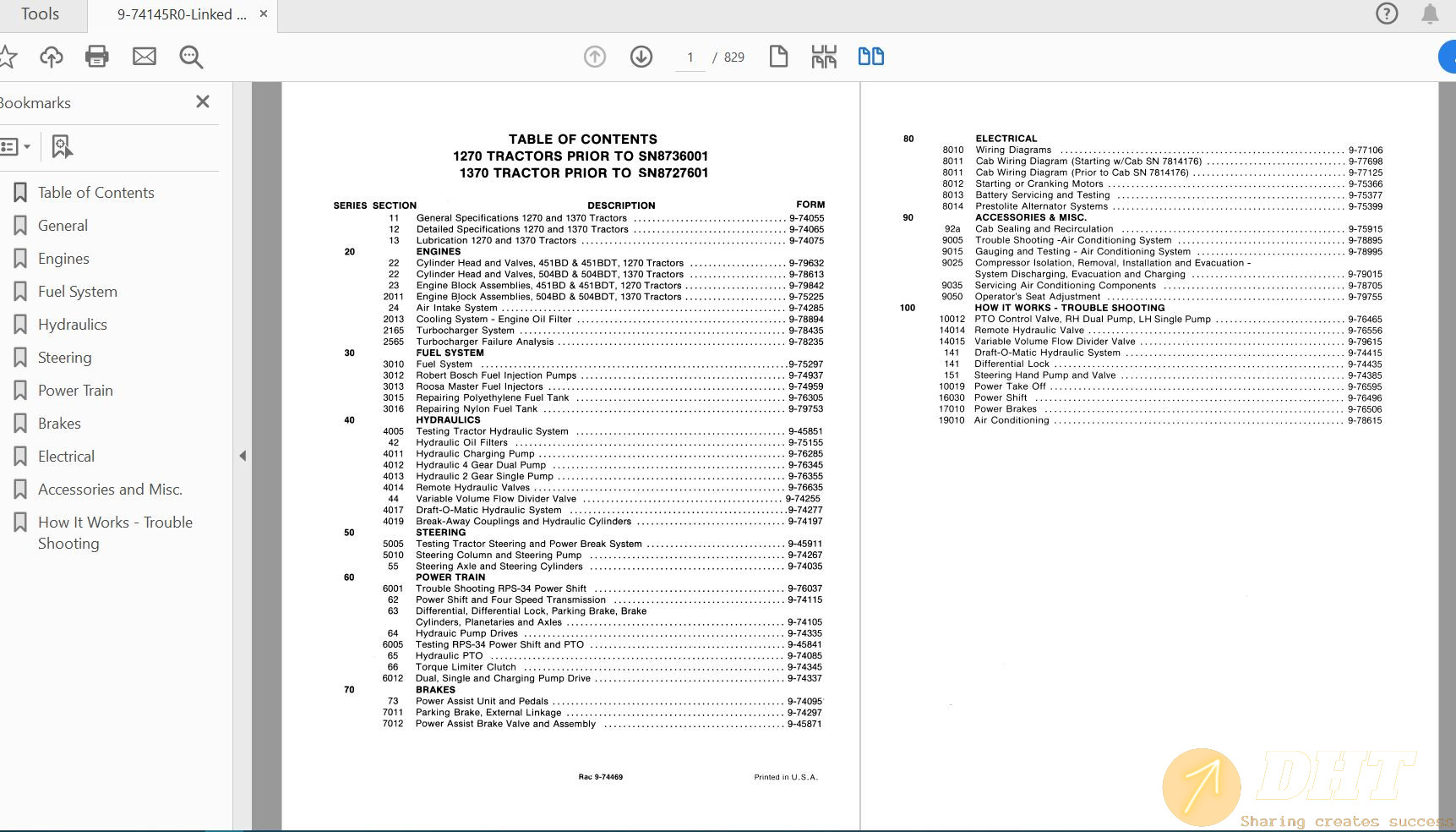Toggle the notification bell
The width and height of the screenshot is (1456, 832).
point(1431,14)
